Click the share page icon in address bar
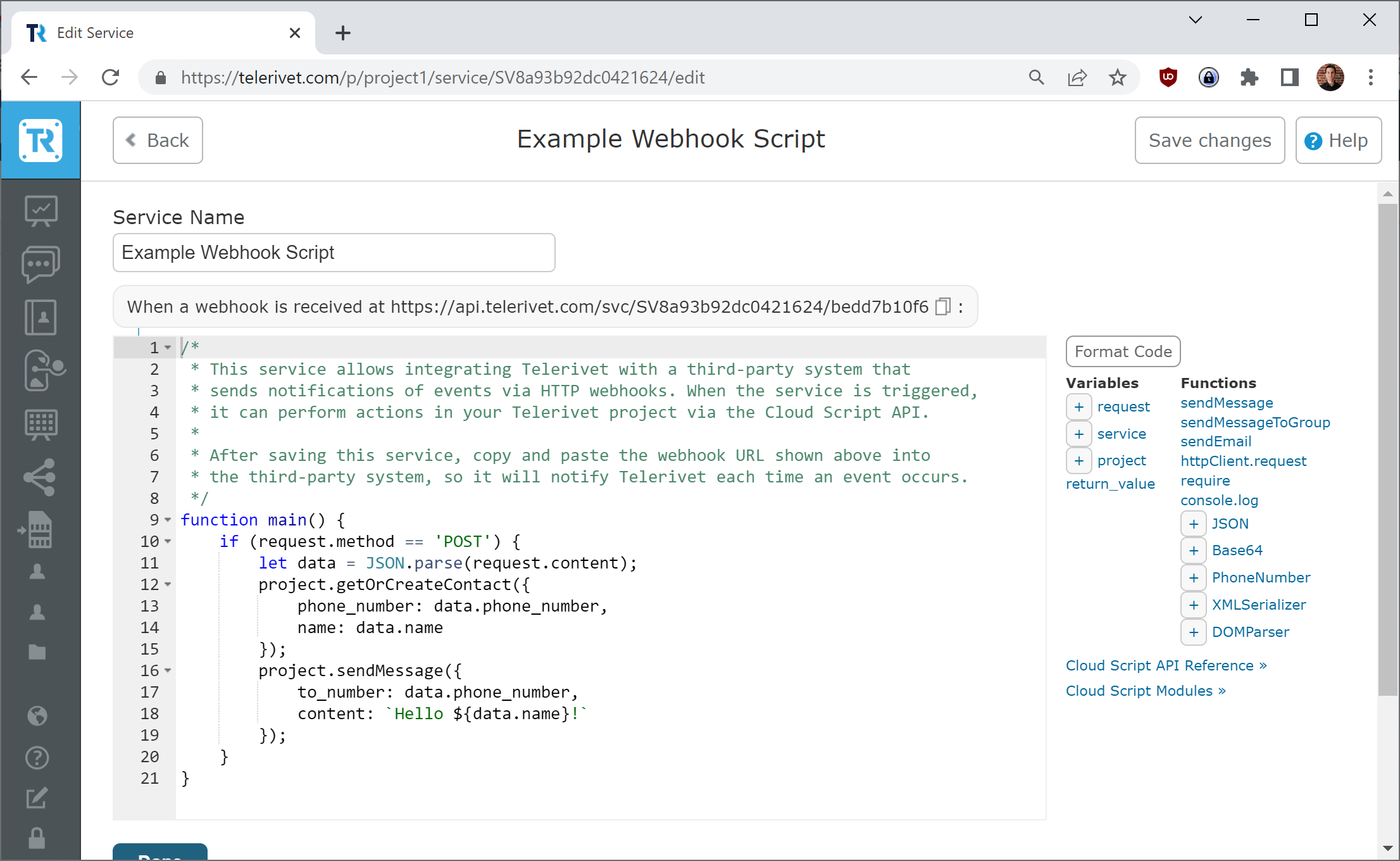1400x861 pixels. pos(1077,77)
